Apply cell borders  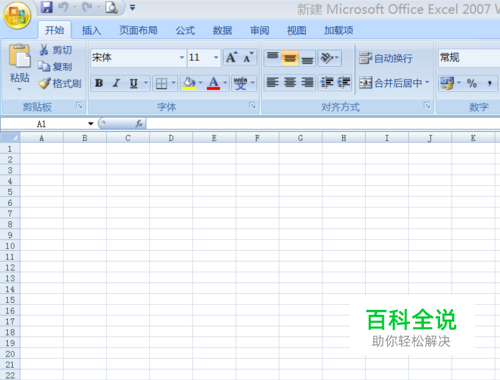point(162,83)
